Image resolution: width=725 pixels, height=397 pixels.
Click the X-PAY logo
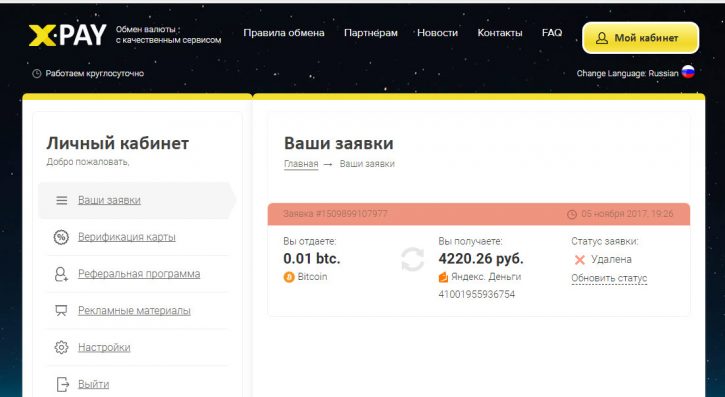click(68, 36)
